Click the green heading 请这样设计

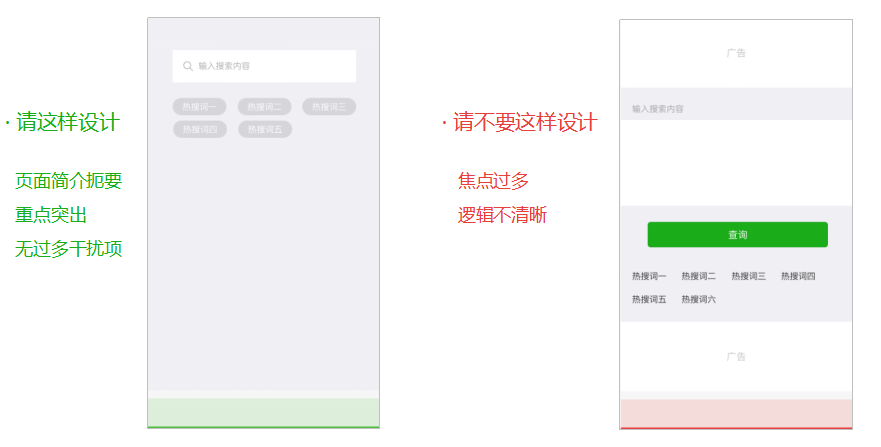coord(68,122)
